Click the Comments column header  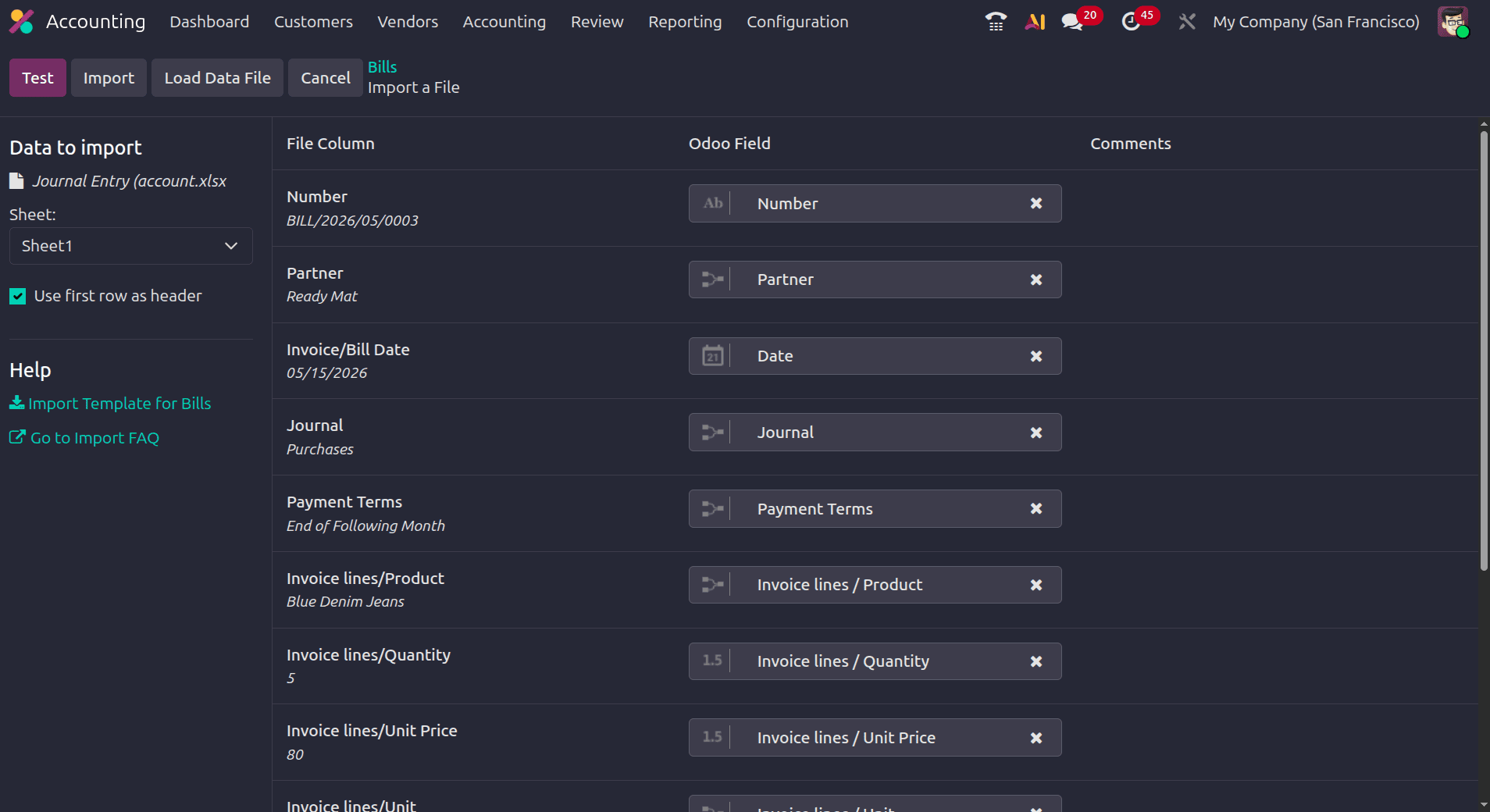[x=1130, y=144]
